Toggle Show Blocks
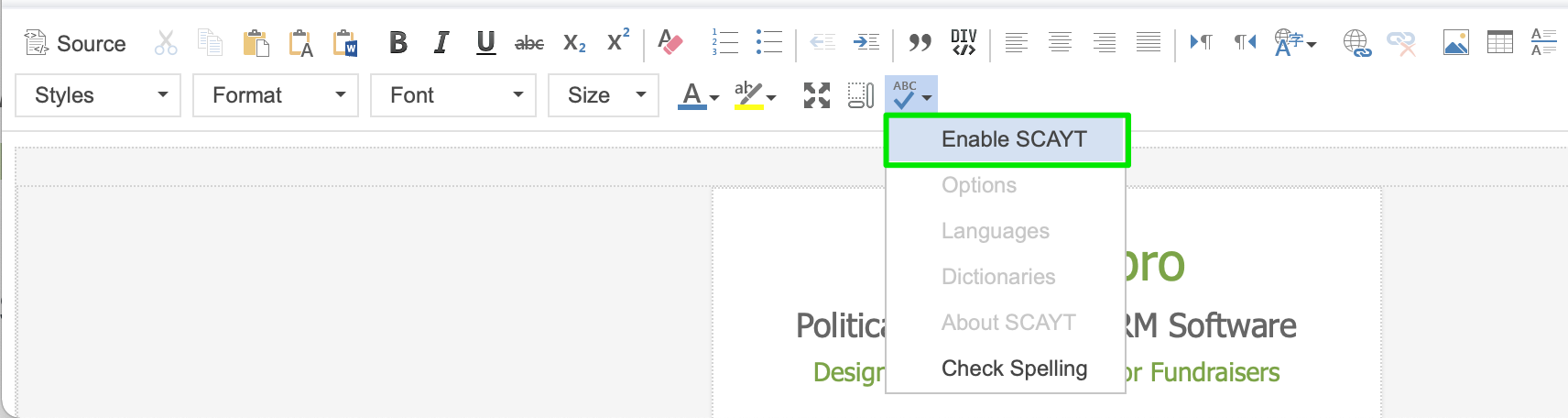Viewport: 1568px width, 418px height. point(860,95)
